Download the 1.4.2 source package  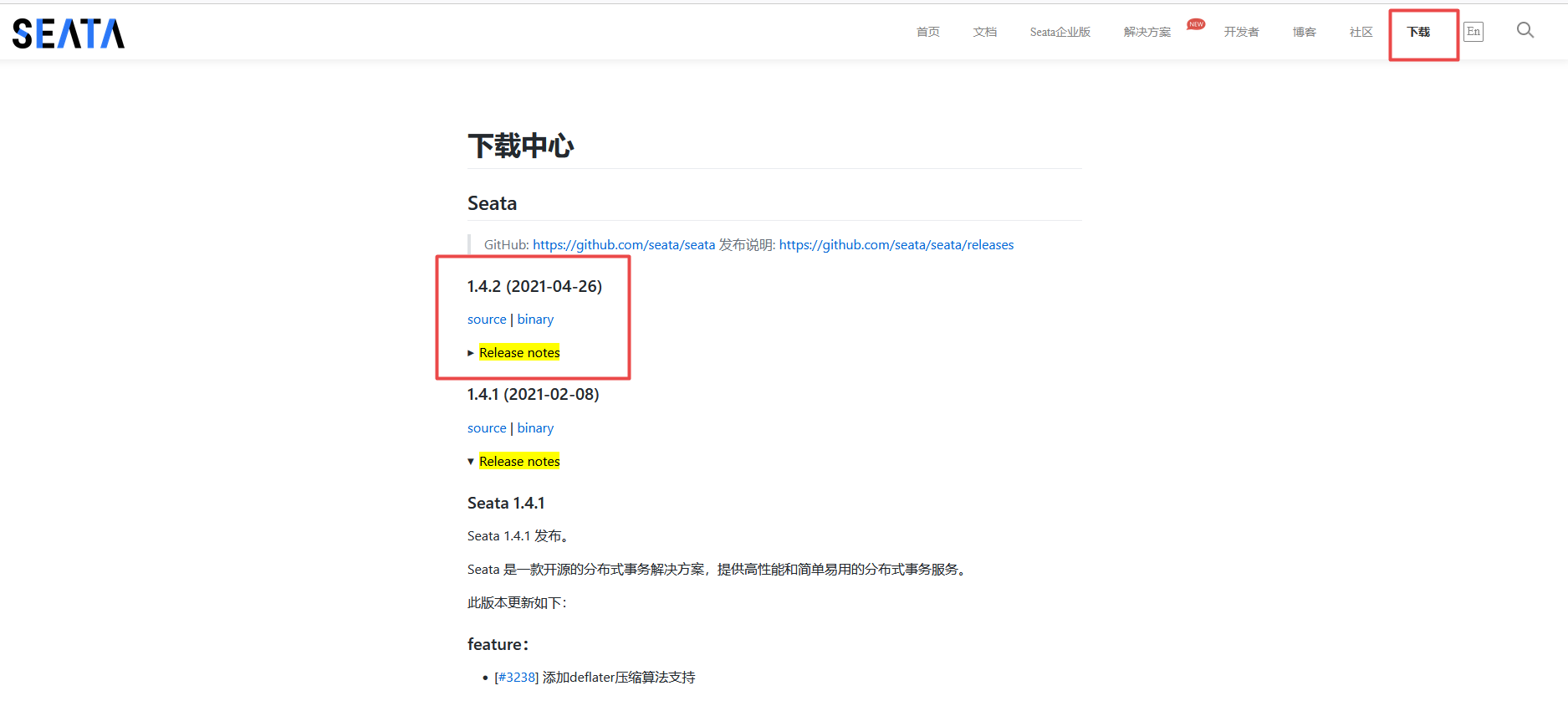(x=487, y=320)
